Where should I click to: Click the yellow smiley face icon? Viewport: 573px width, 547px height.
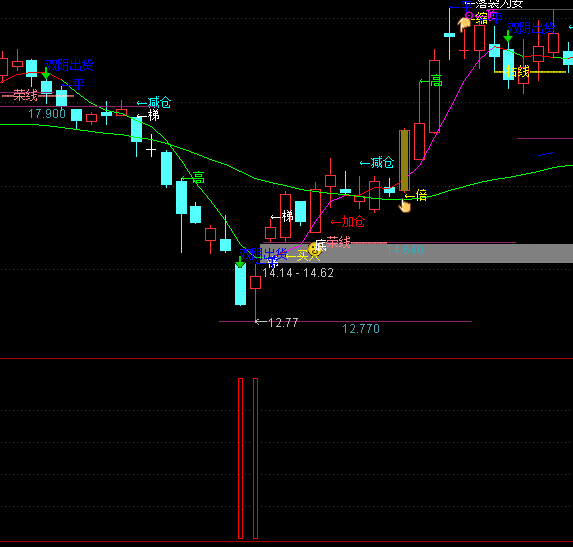click(x=314, y=249)
